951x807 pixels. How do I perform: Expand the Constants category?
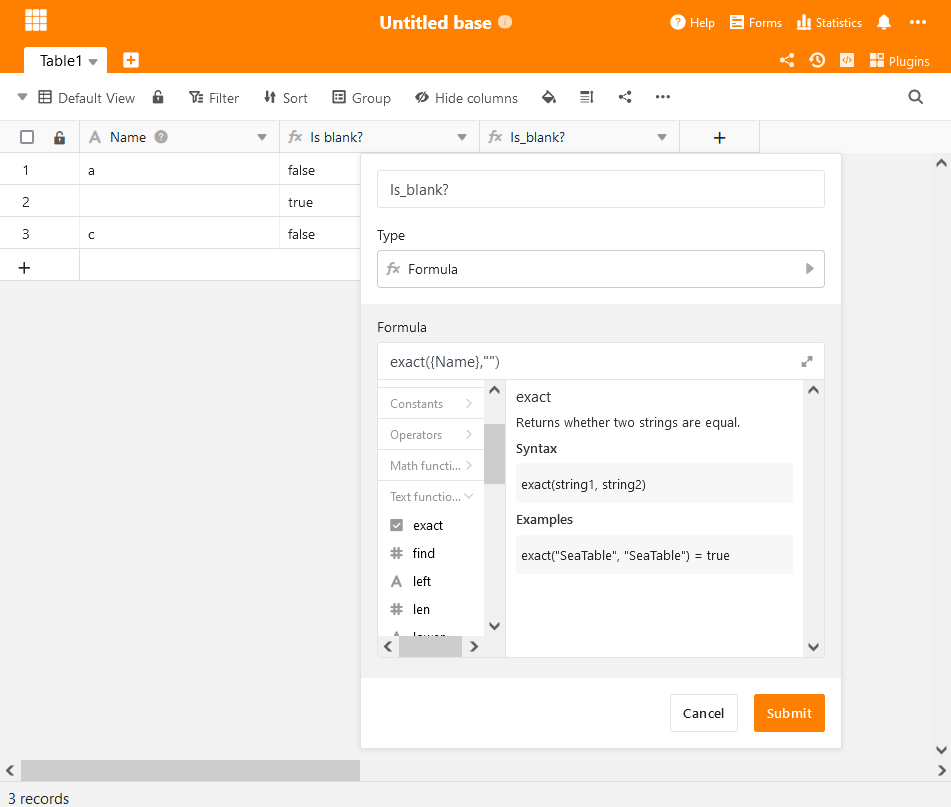pos(431,404)
